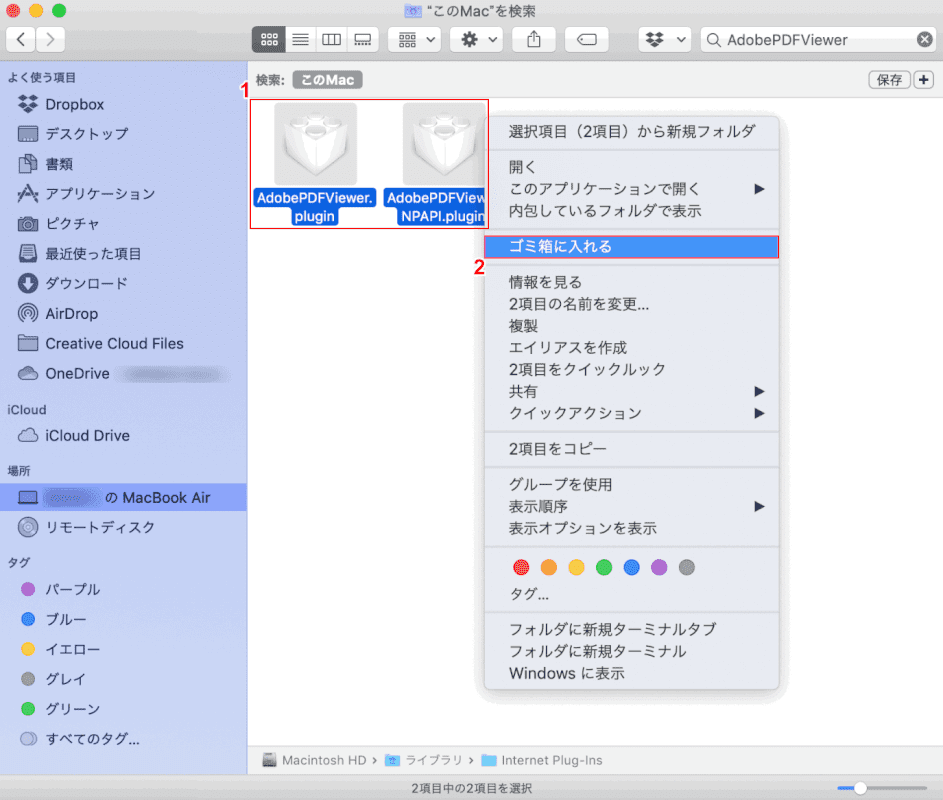This screenshot has height=800, width=943.
Task: Switch to icon view
Action: (x=269, y=40)
